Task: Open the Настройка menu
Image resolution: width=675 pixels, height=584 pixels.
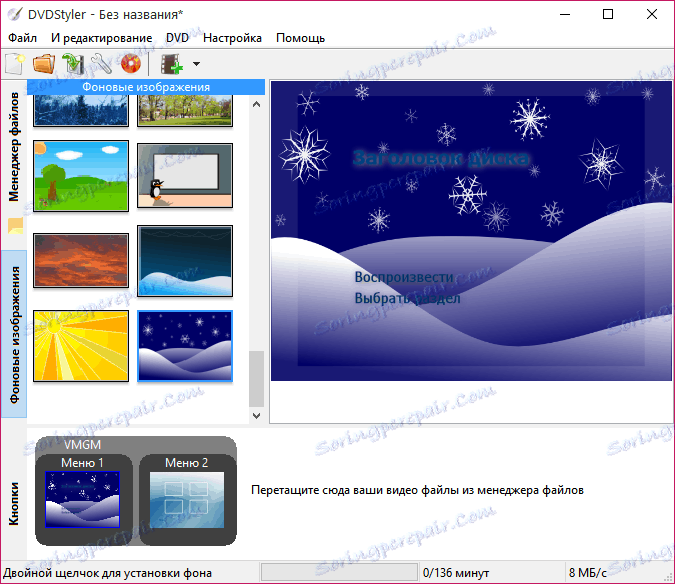Action: coord(232,38)
